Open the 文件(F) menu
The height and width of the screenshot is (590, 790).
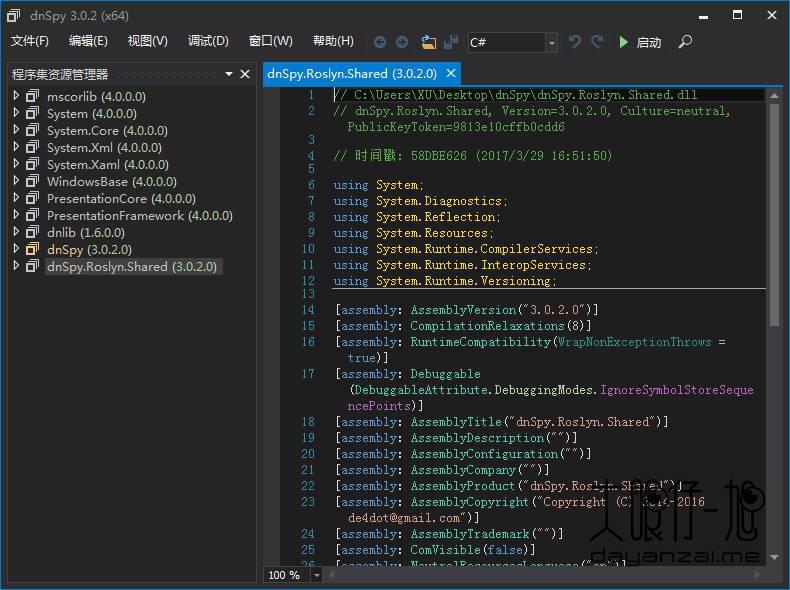coord(30,41)
